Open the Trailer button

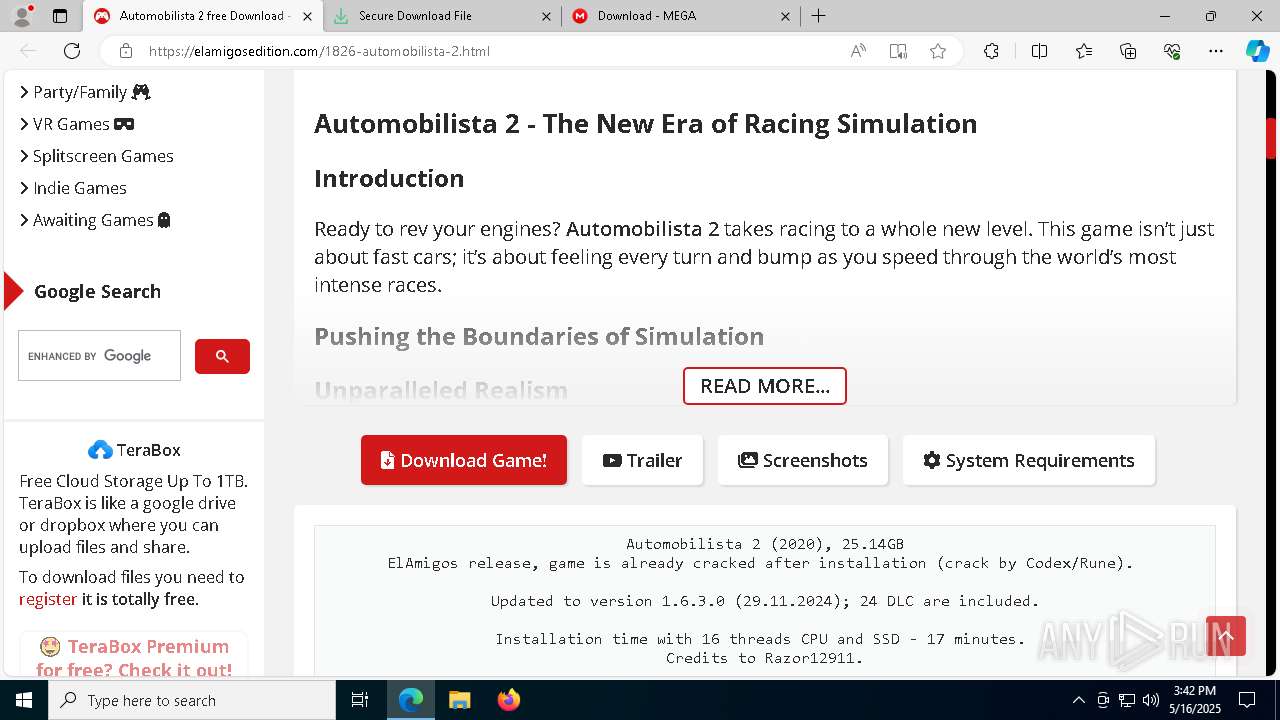642,460
